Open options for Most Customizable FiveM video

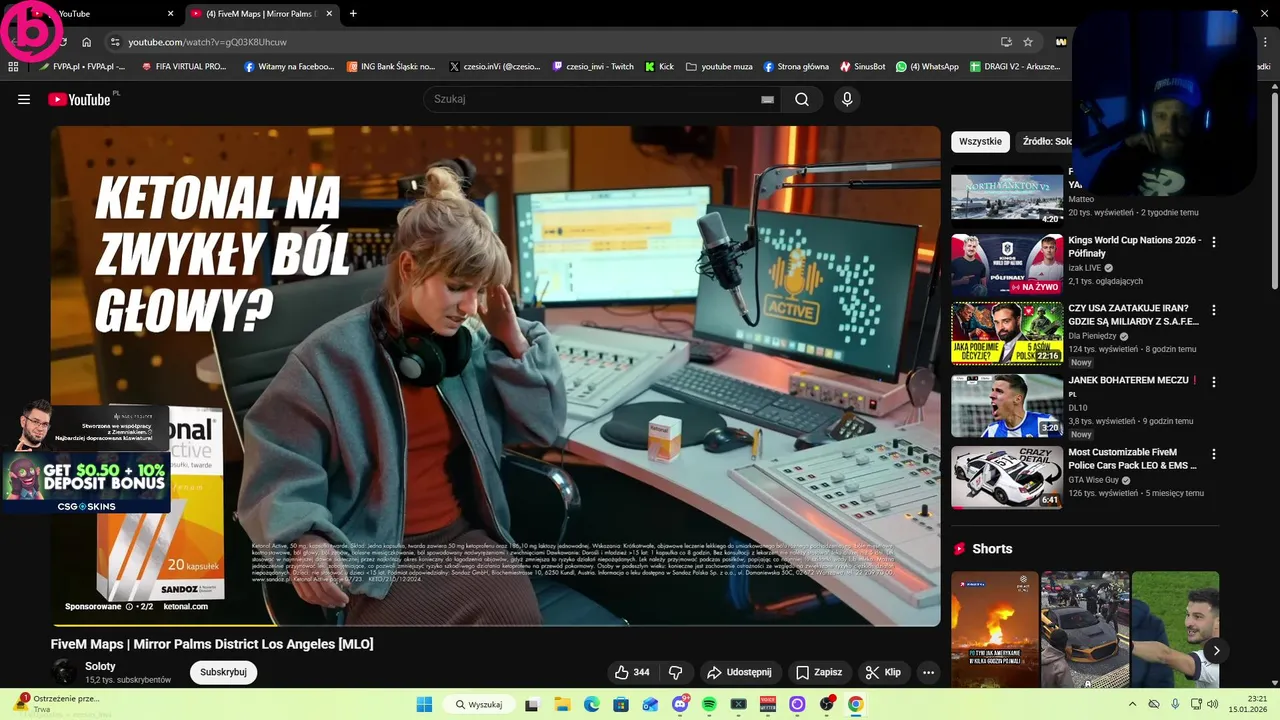pos(1214,454)
